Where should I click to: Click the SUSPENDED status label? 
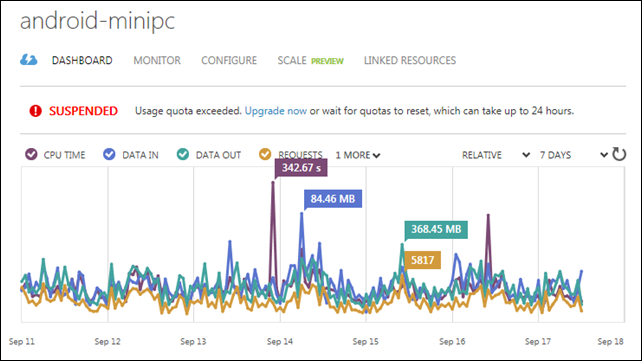coord(84,111)
